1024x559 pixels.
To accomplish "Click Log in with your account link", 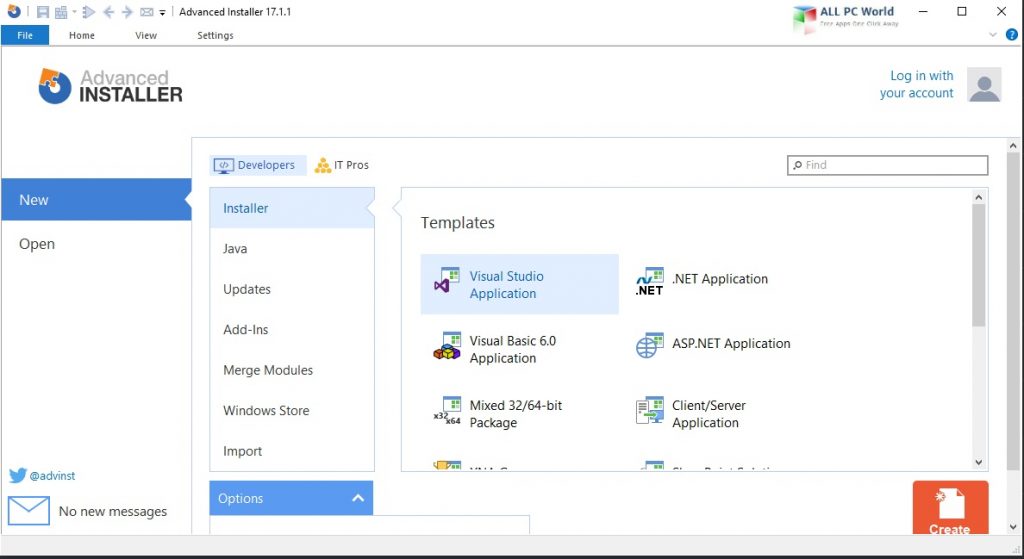I will 916,84.
